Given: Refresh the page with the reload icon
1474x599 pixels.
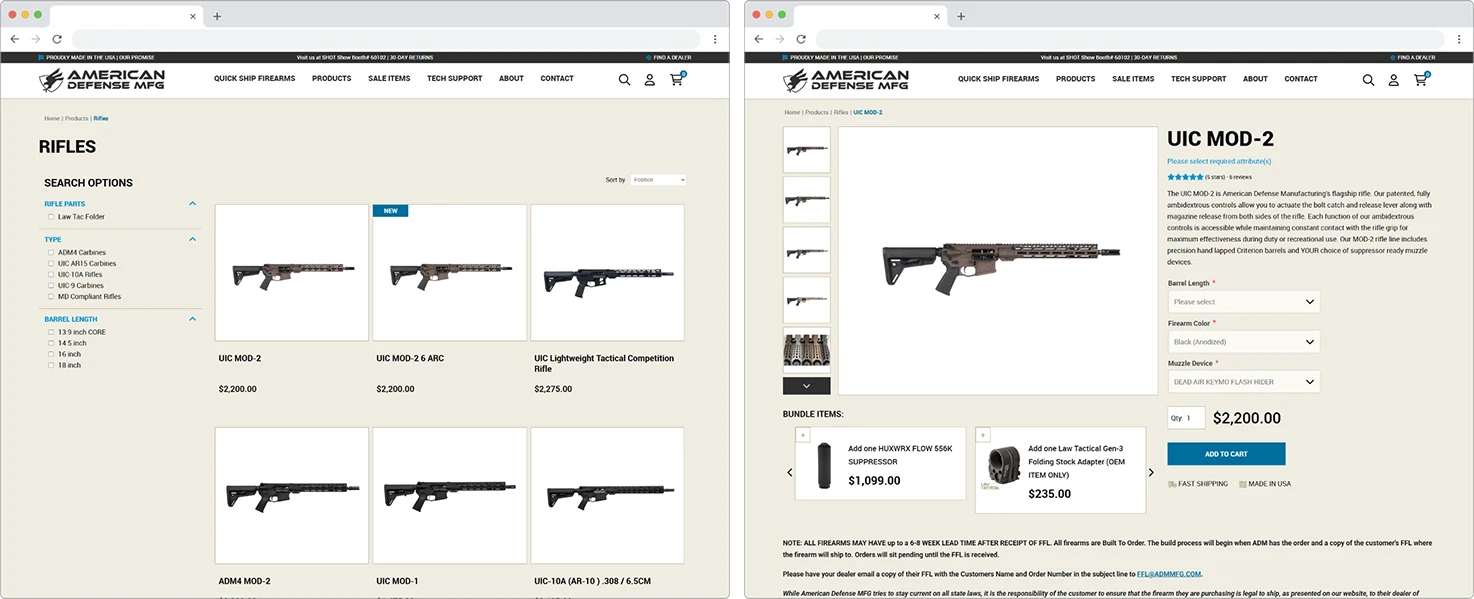Looking at the screenshot, I should click(57, 38).
